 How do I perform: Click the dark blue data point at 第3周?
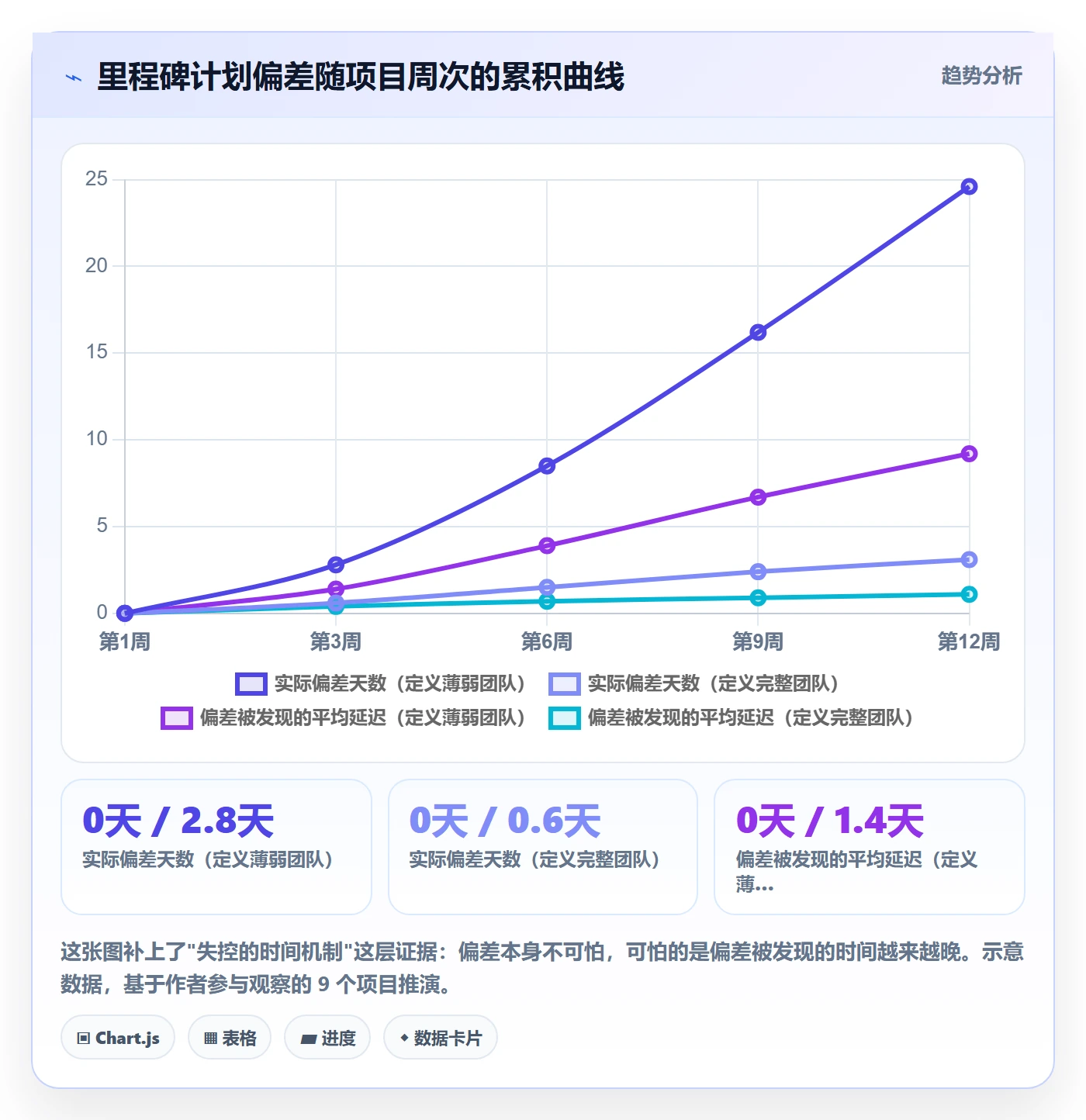[336, 565]
